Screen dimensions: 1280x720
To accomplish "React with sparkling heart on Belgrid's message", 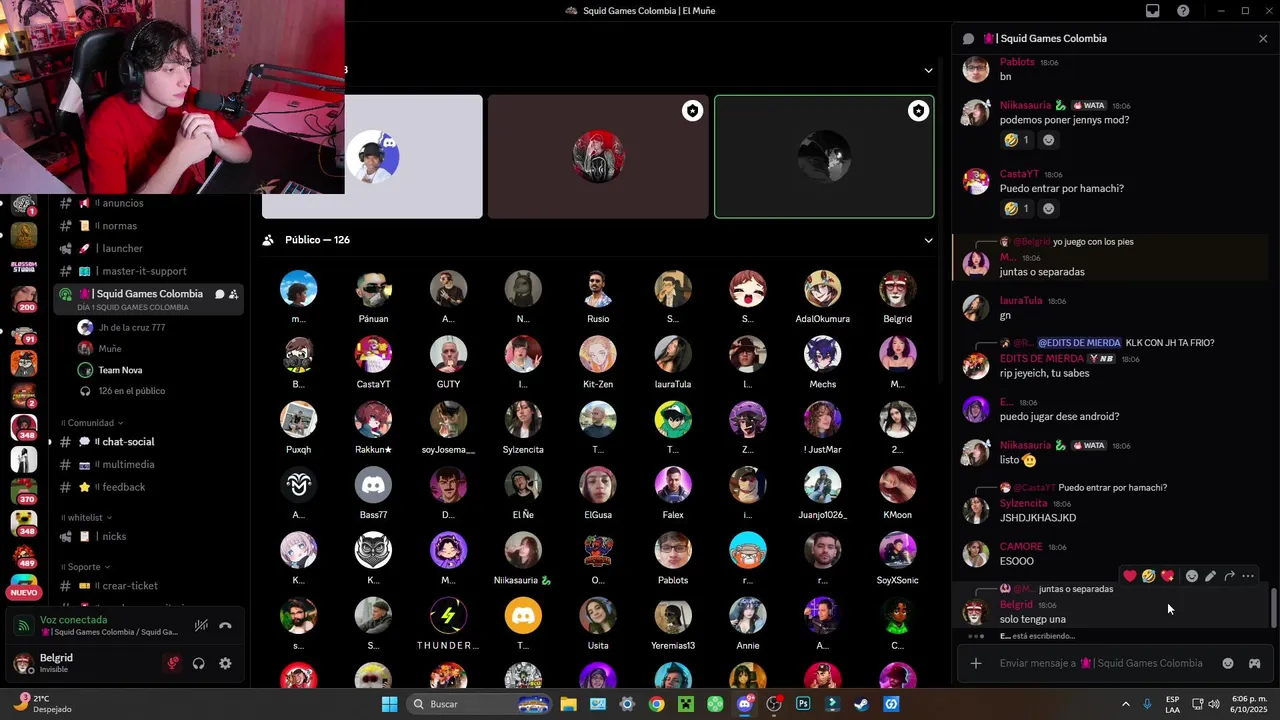I will pos(1167,576).
